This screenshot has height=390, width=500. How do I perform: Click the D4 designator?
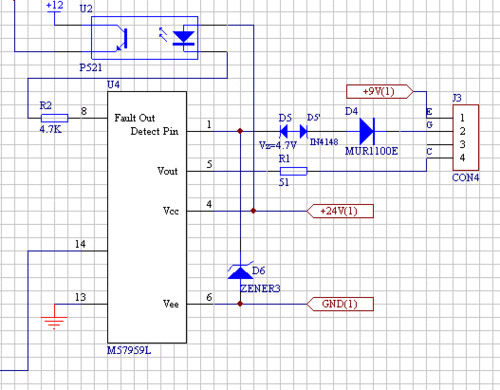351,111
